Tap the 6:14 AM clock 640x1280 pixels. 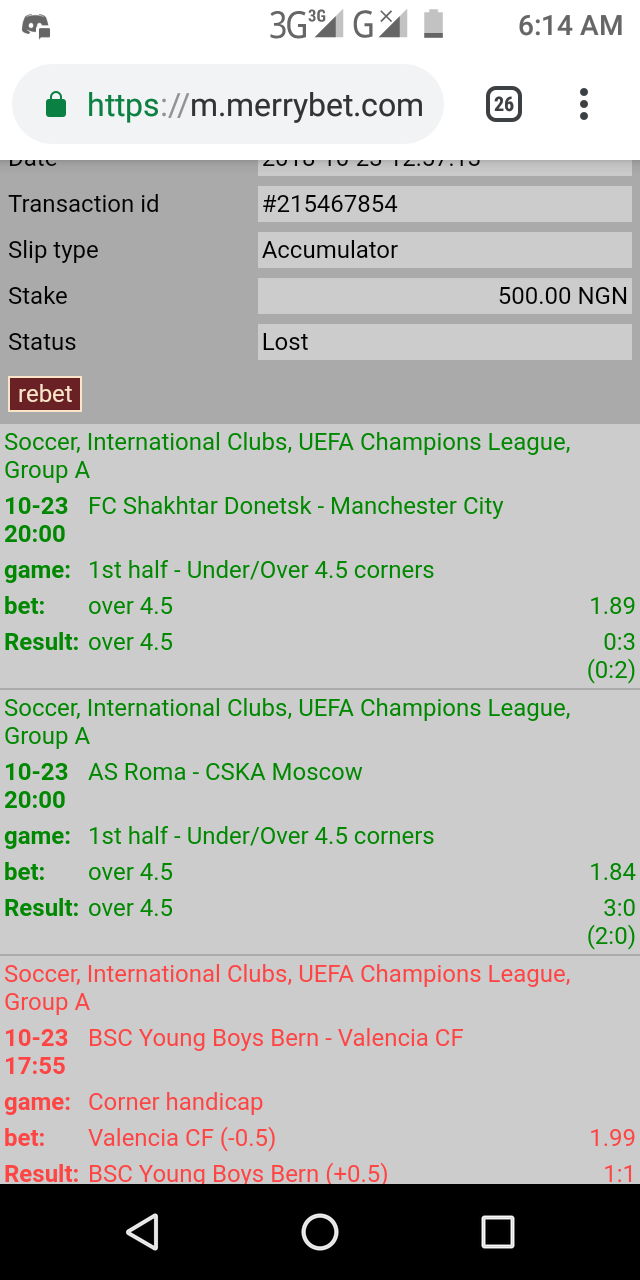point(570,25)
